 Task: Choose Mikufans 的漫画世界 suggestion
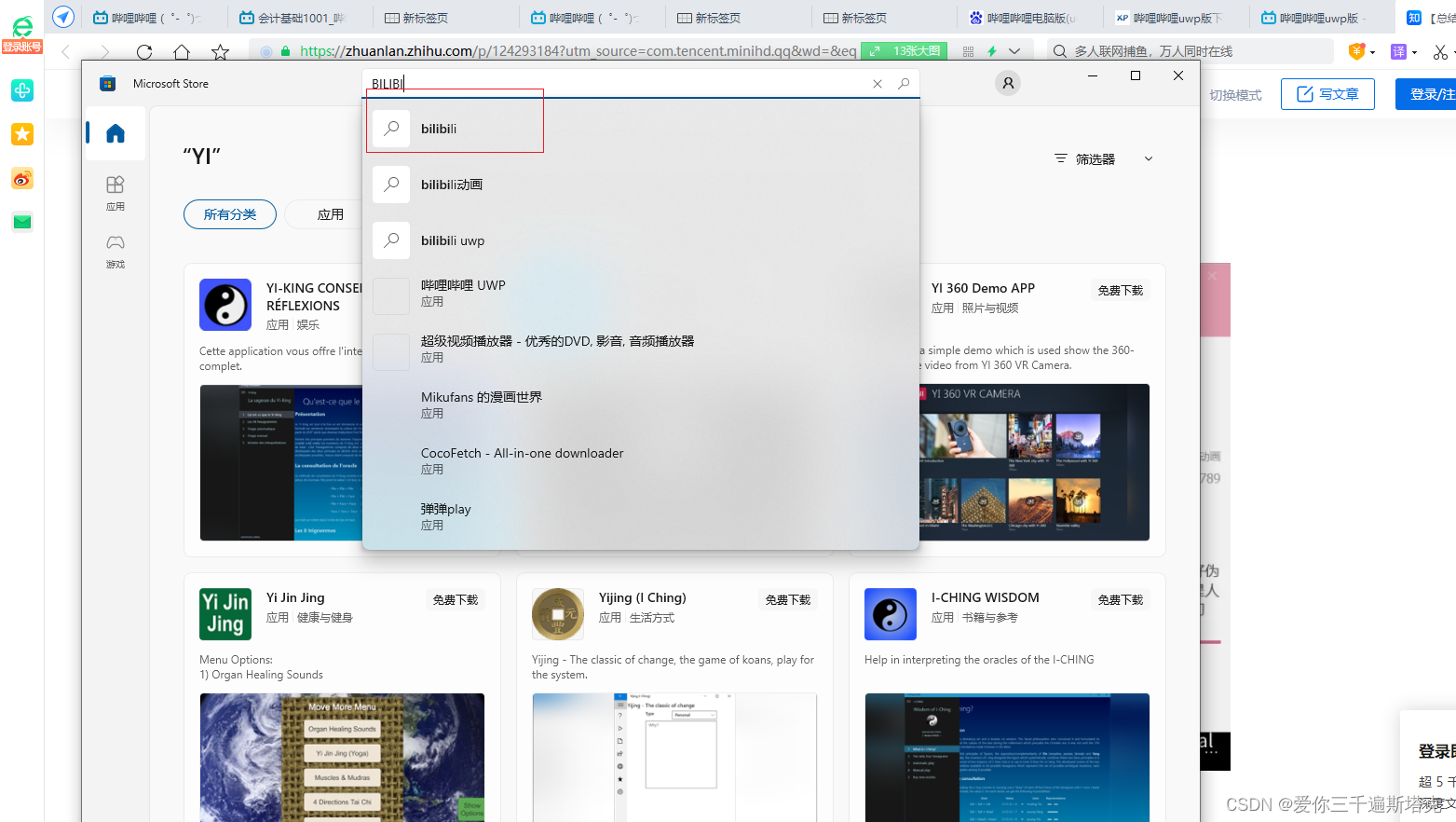click(641, 405)
